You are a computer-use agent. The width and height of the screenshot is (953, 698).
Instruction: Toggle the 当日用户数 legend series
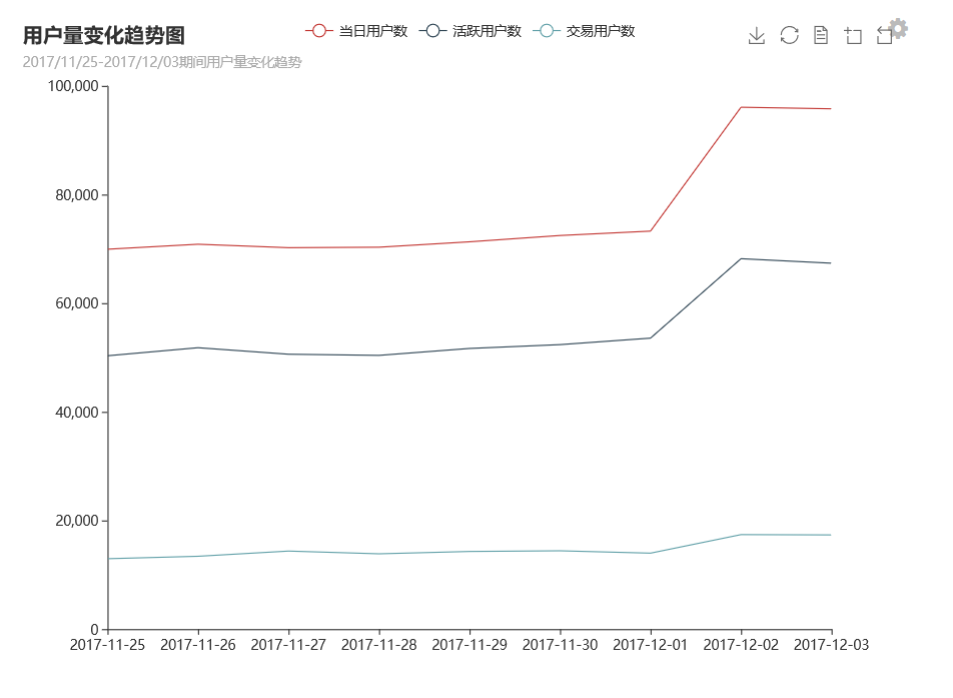point(356,31)
